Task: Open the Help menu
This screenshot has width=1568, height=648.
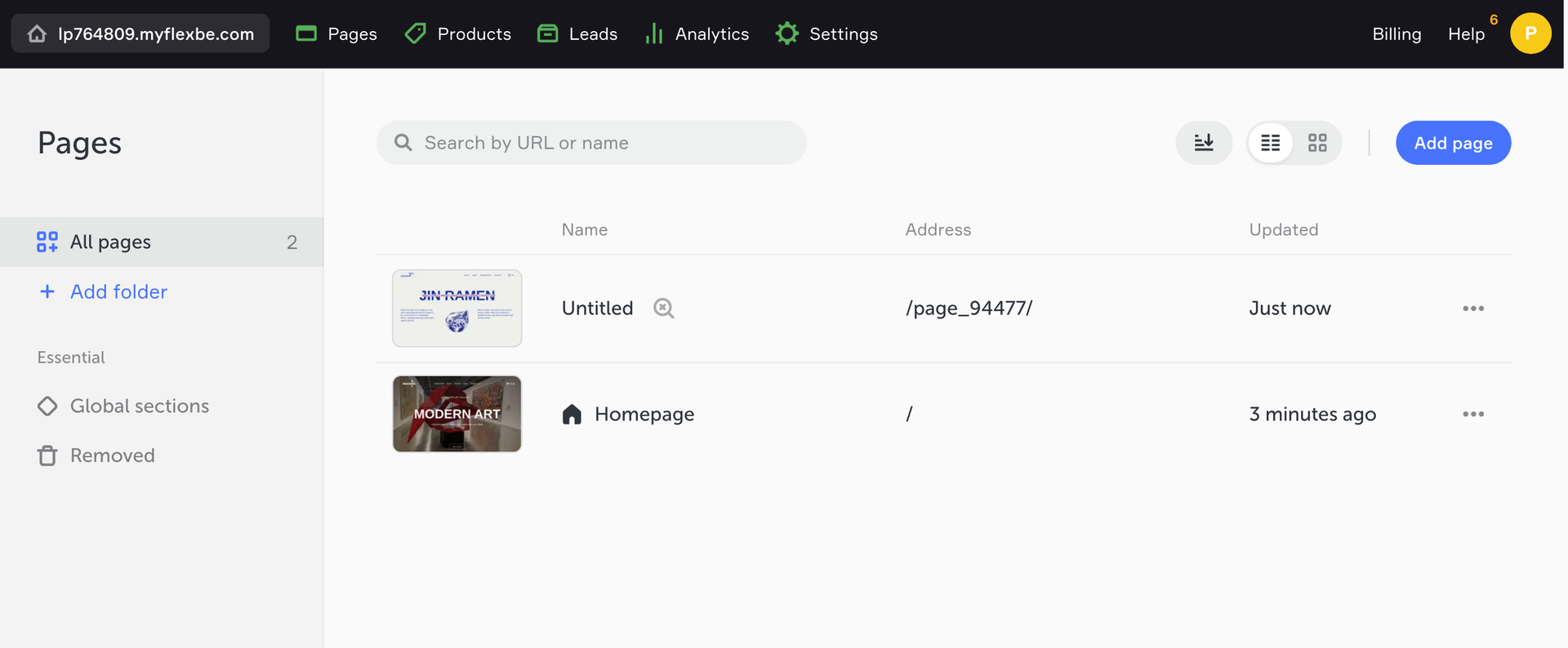Action: [1465, 34]
